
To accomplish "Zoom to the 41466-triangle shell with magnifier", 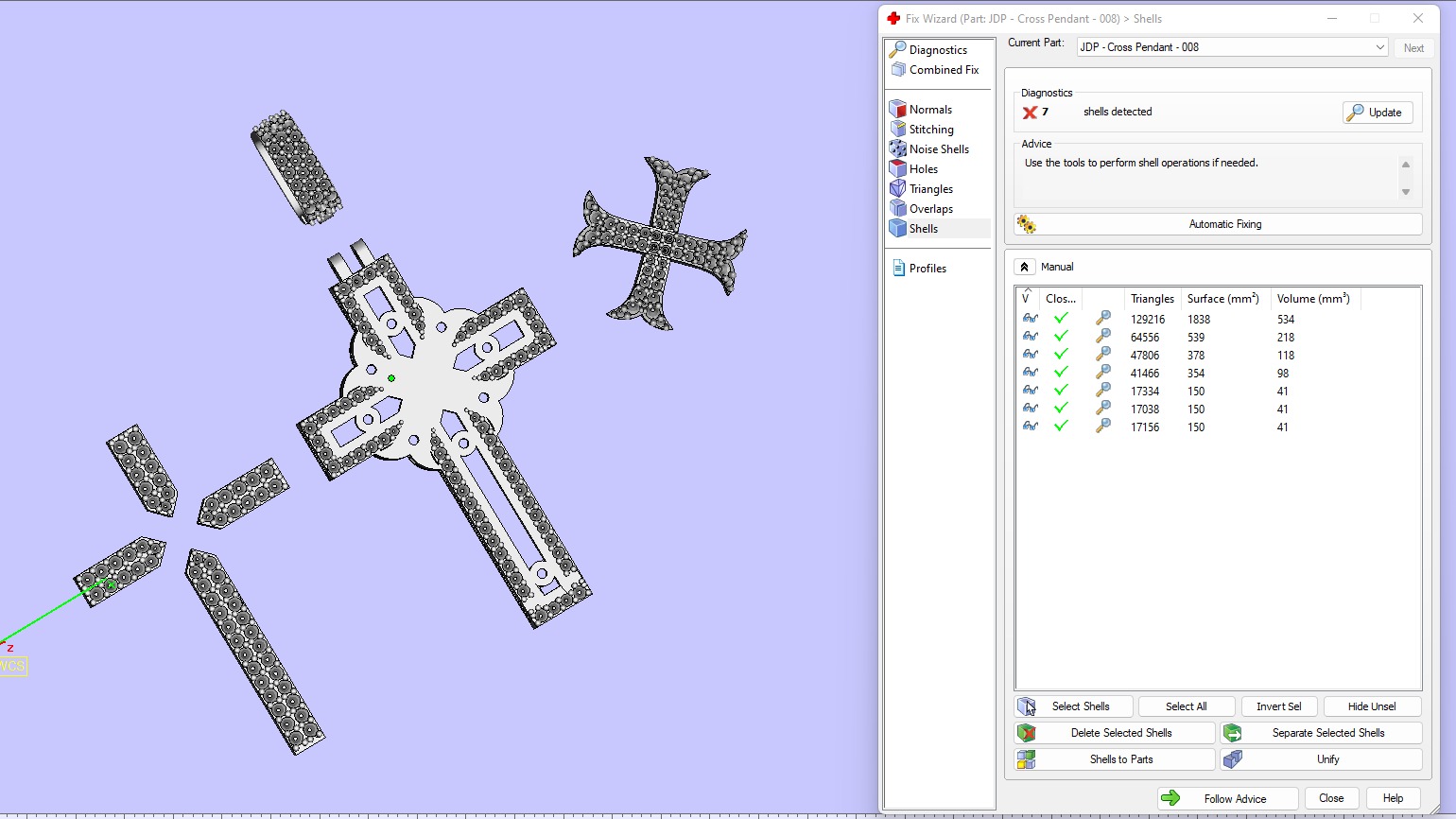I will 1103,373.
